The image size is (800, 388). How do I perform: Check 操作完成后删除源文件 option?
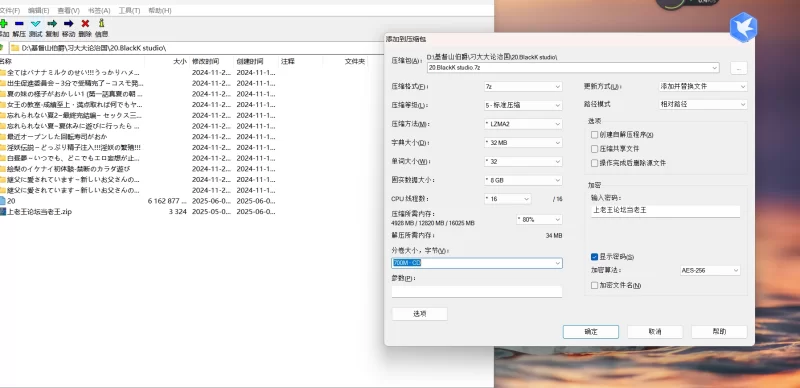pos(594,163)
